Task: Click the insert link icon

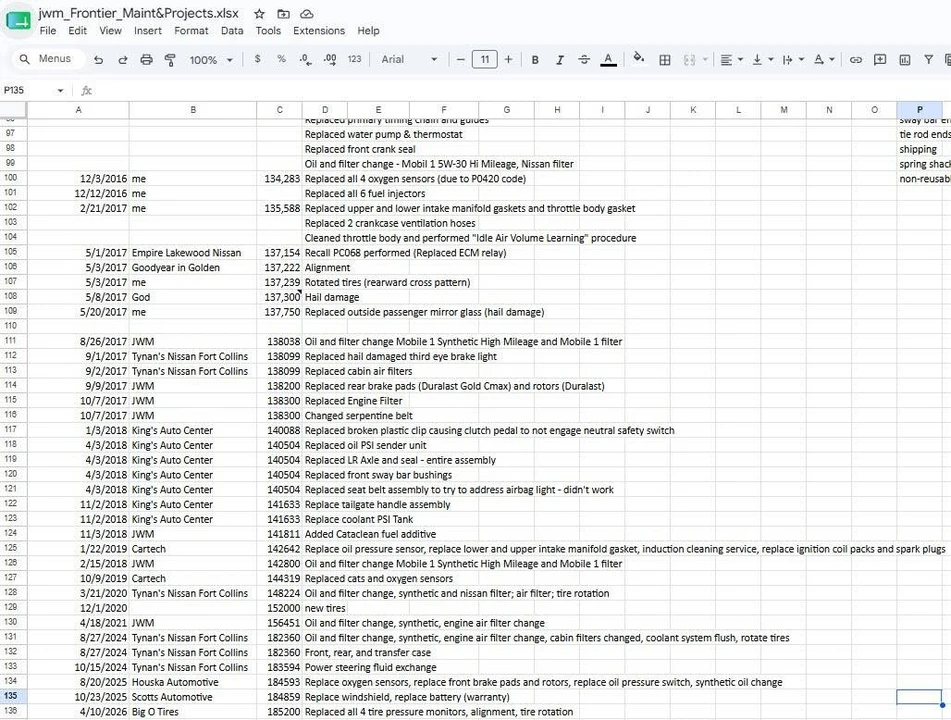Action: 856,59
